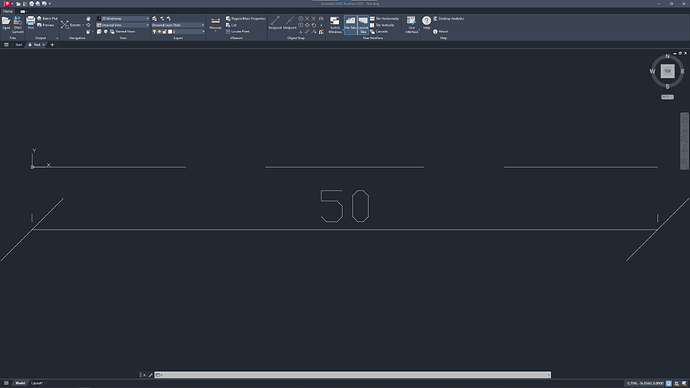The image size is (690, 388).
Task: Expand the Output panel dialog launcher arrow
Action: [57, 38]
